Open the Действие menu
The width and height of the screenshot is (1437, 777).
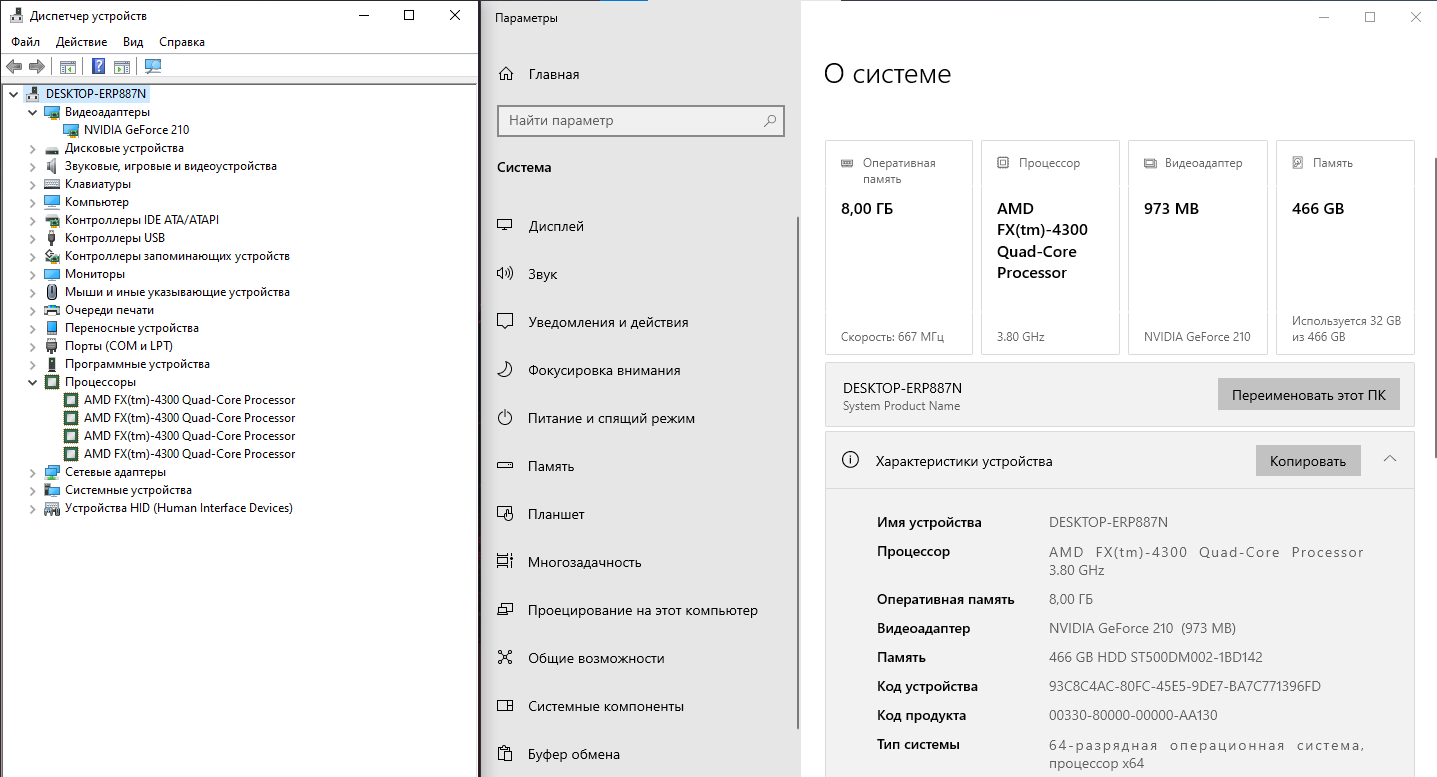click(x=82, y=42)
